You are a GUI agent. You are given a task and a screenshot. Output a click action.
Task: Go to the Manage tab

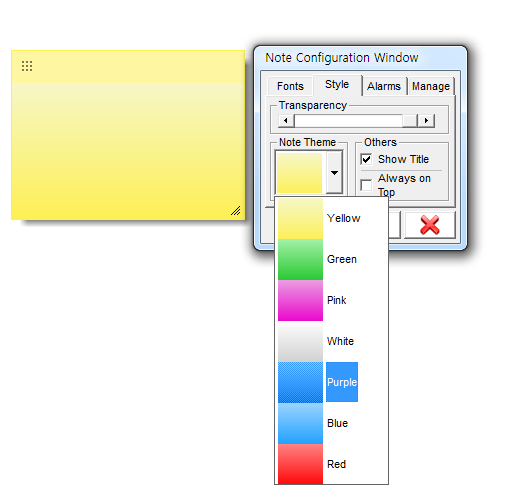point(431,86)
